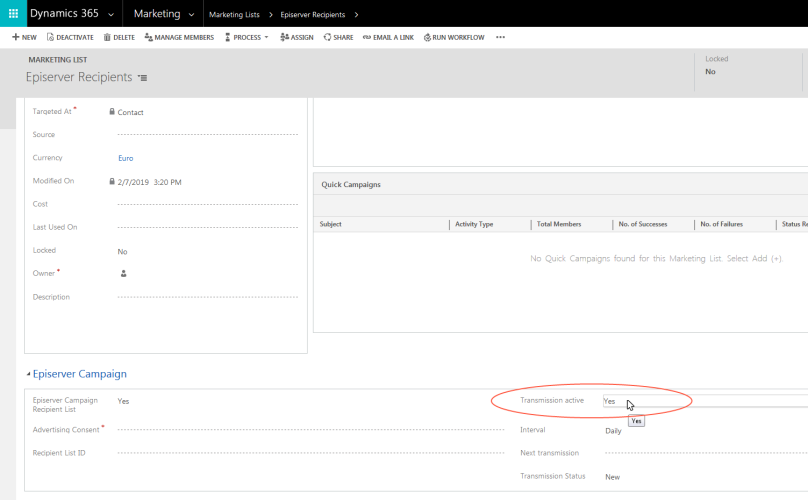Click RUN WORKFLOW command
The image size is (808, 500).
(454, 37)
